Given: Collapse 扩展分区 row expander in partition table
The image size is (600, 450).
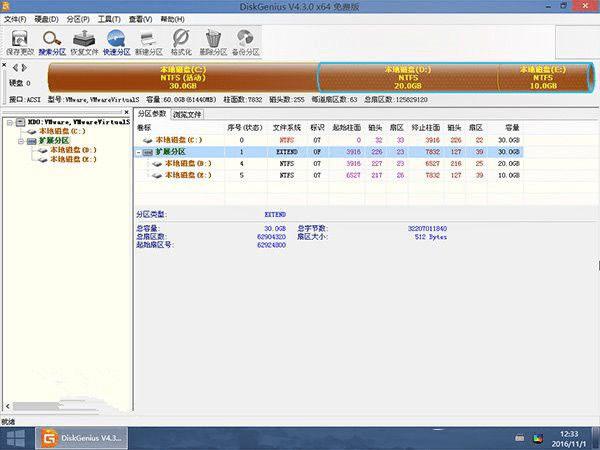Looking at the screenshot, I should point(139,152).
